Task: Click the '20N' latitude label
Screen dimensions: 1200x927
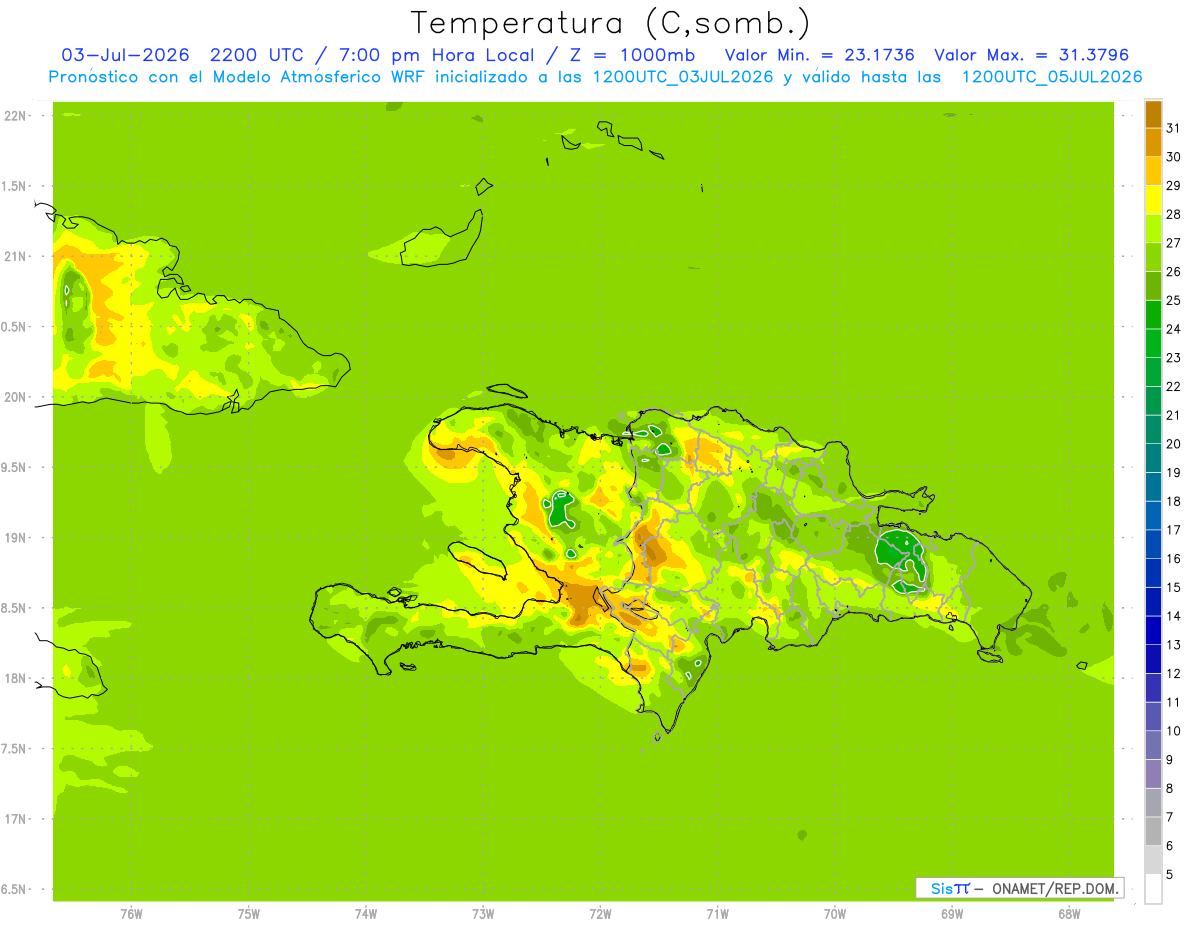Action: [x=14, y=397]
